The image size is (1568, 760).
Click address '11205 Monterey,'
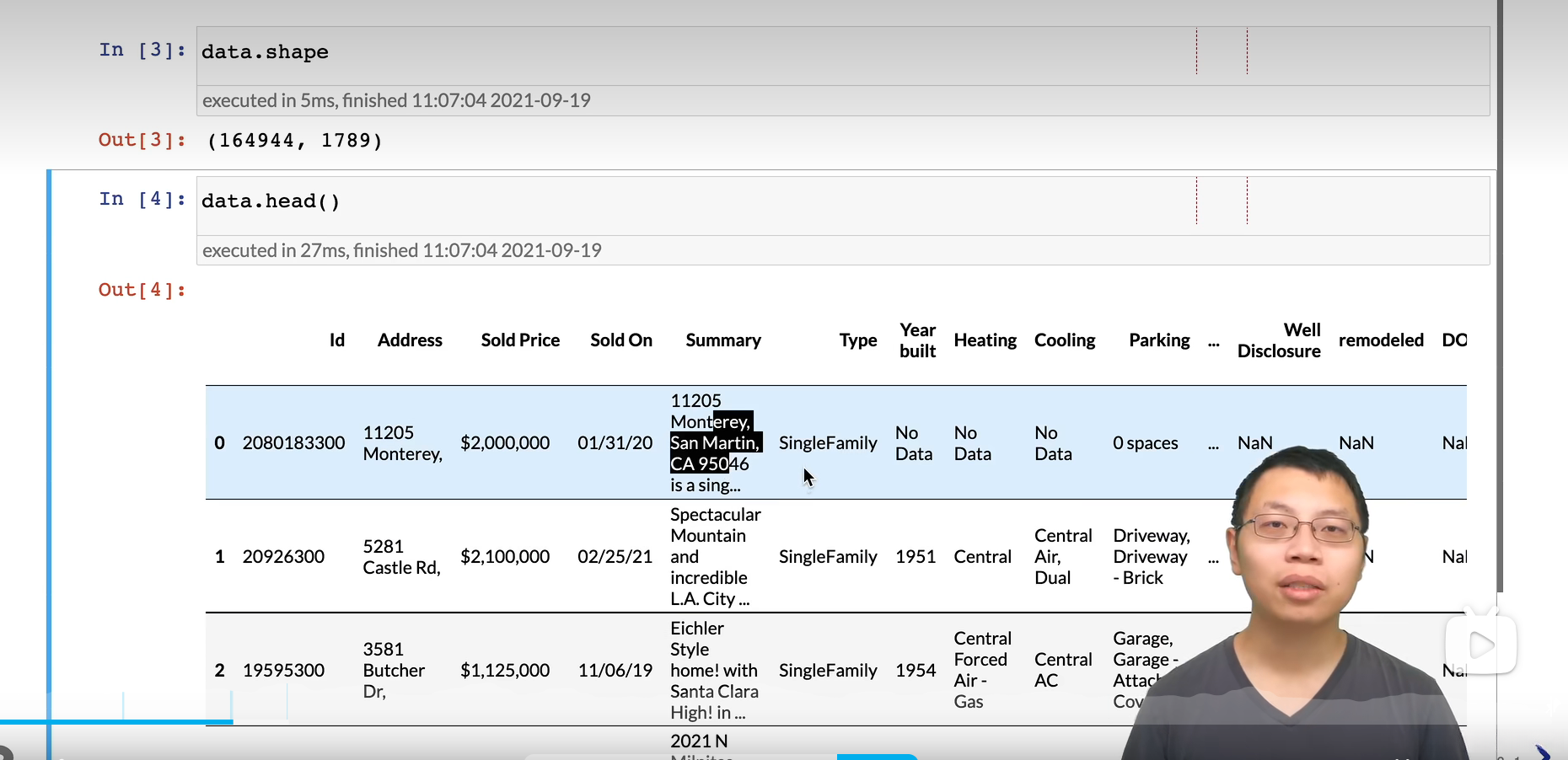click(x=402, y=443)
